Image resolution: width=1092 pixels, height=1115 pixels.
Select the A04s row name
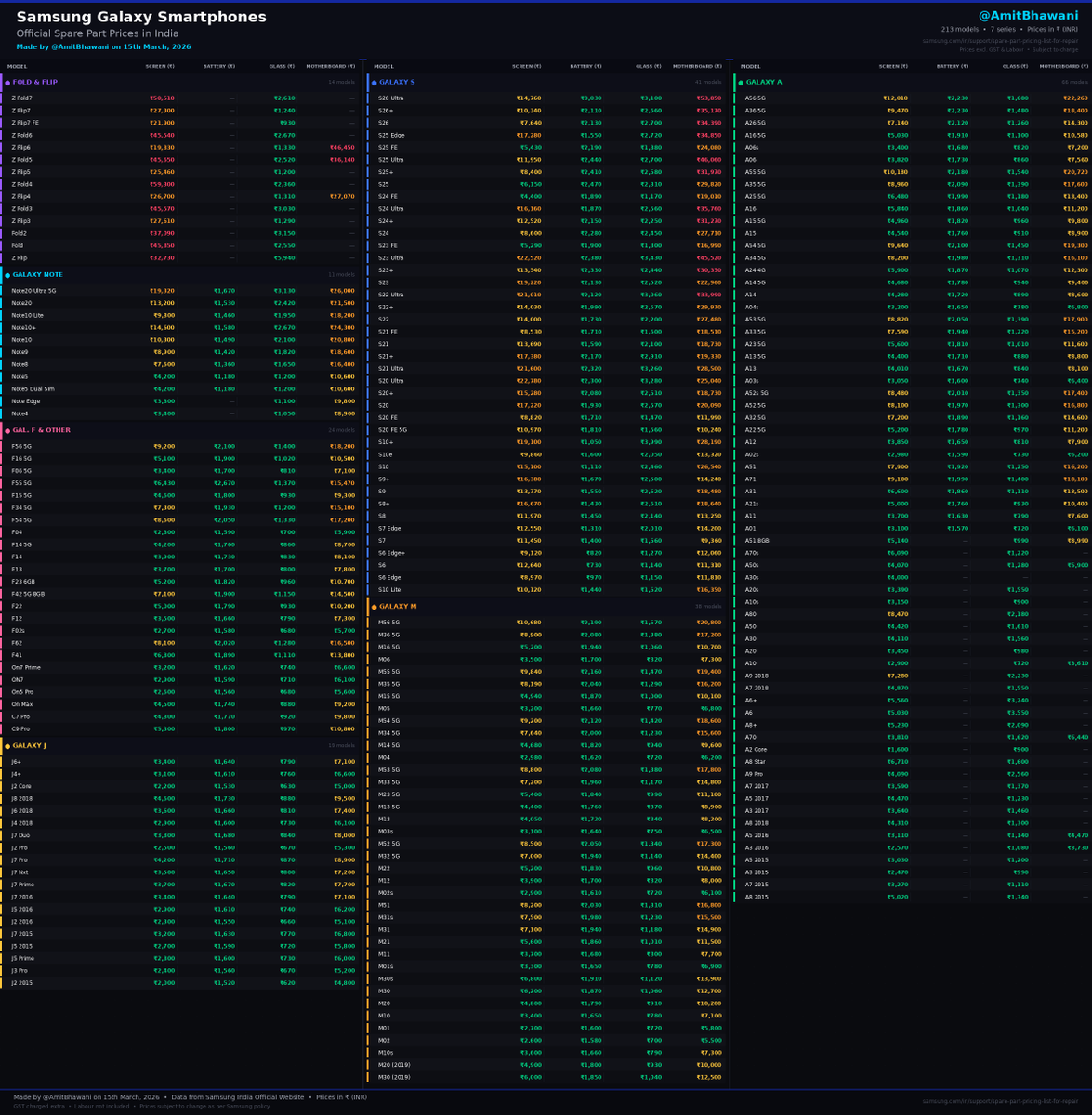click(x=752, y=308)
